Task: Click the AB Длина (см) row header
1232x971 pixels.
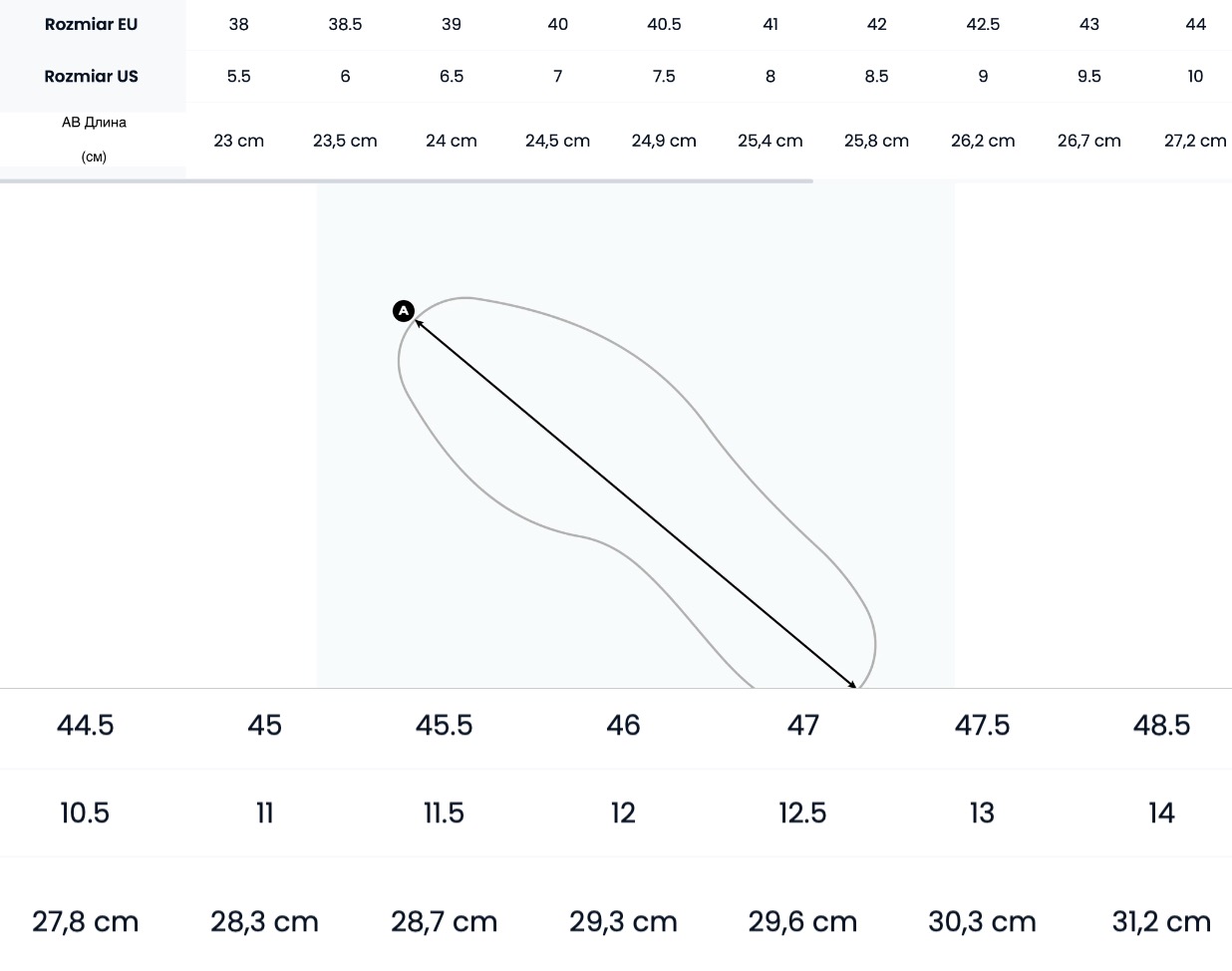Action: pos(94,140)
